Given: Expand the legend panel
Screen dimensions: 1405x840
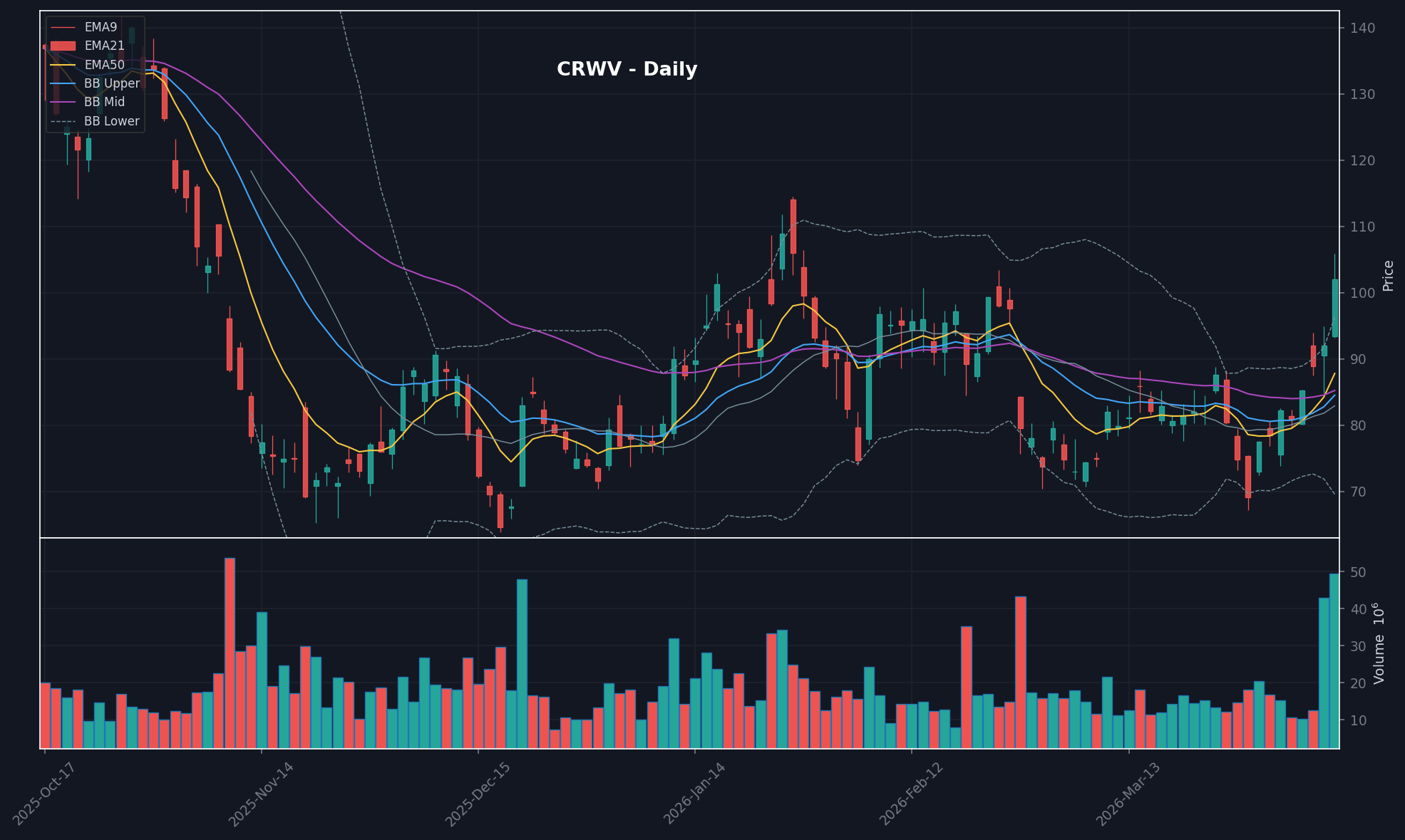Looking at the screenshot, I should (95, 73).
